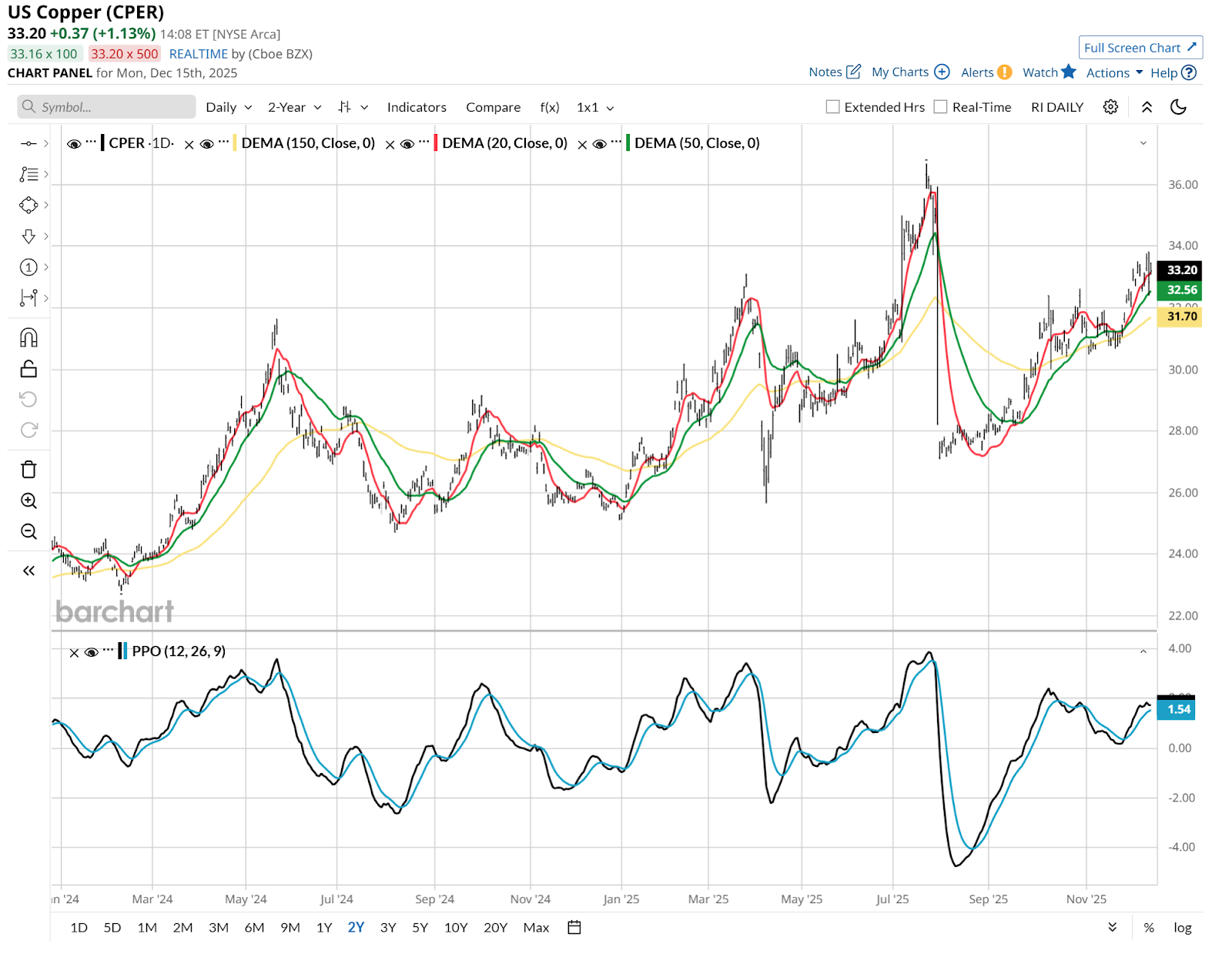This screenshot has width=1232, height=974.
Task: Click the zoom in magnifier icon
Action: point(28,500)
